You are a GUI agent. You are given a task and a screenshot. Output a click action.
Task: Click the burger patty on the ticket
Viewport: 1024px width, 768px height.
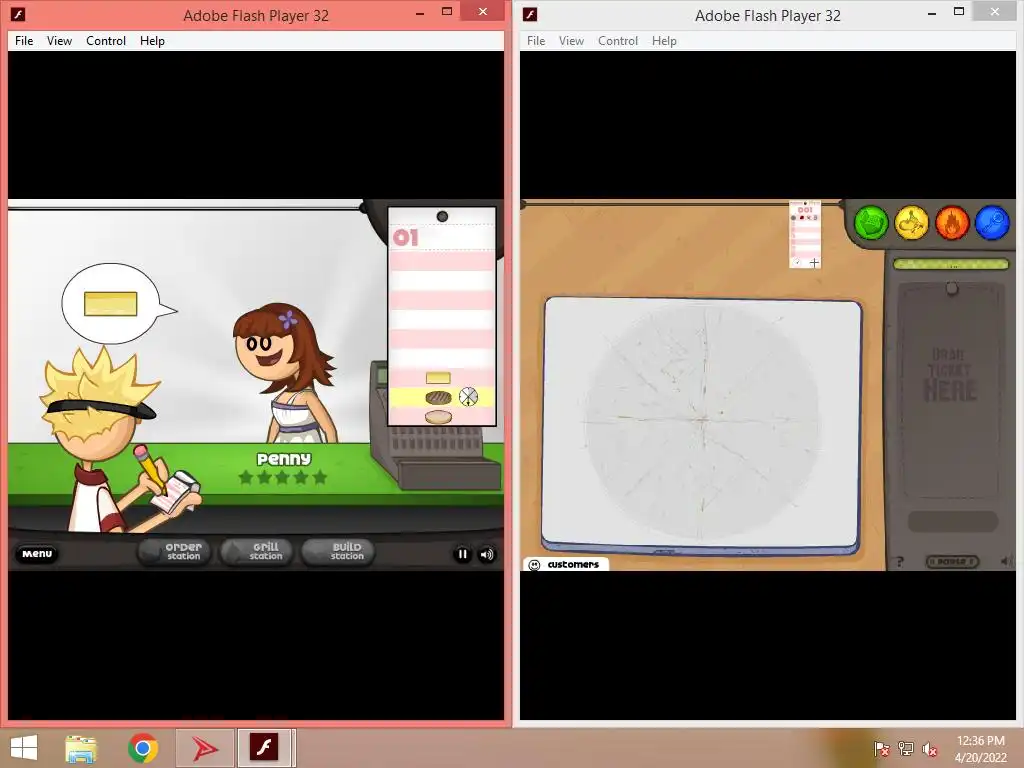[438, 397]
